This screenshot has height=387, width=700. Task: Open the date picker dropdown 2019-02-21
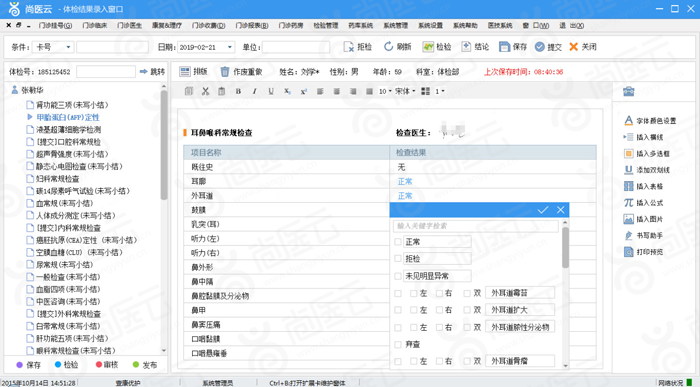tap(229, 47)
